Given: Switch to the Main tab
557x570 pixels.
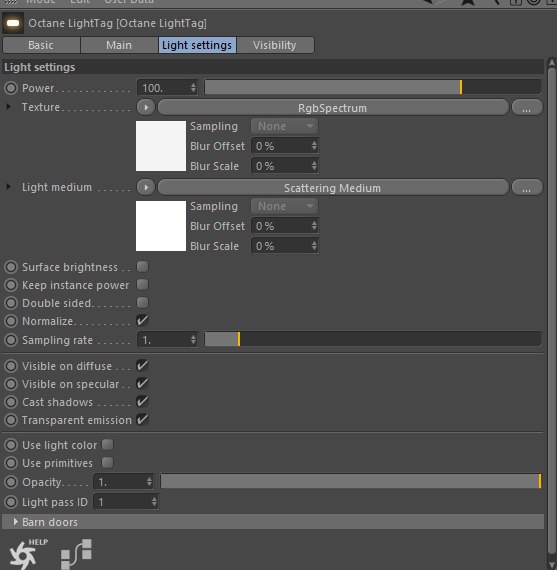Looking at the screenshot, I should point(119,45).
